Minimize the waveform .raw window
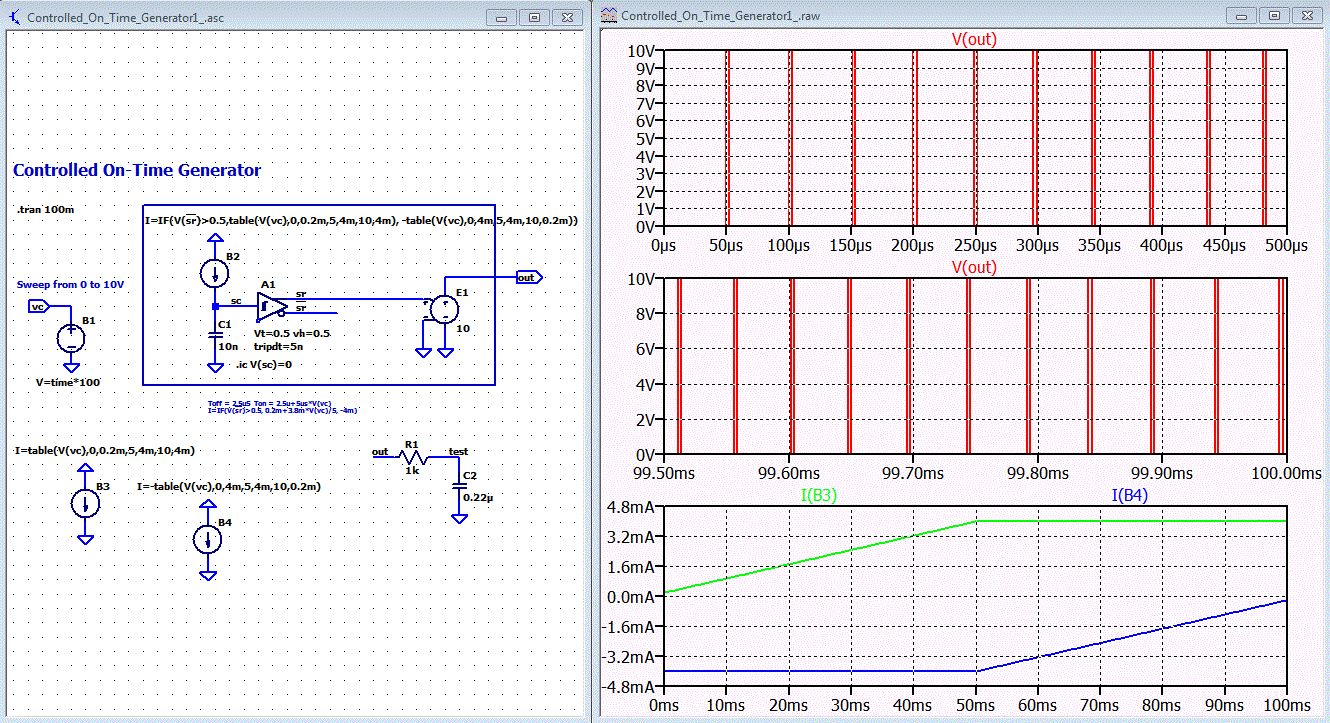Viewport: 1330px width, 723px height. pyautogui.click(x=1243, y=15)
